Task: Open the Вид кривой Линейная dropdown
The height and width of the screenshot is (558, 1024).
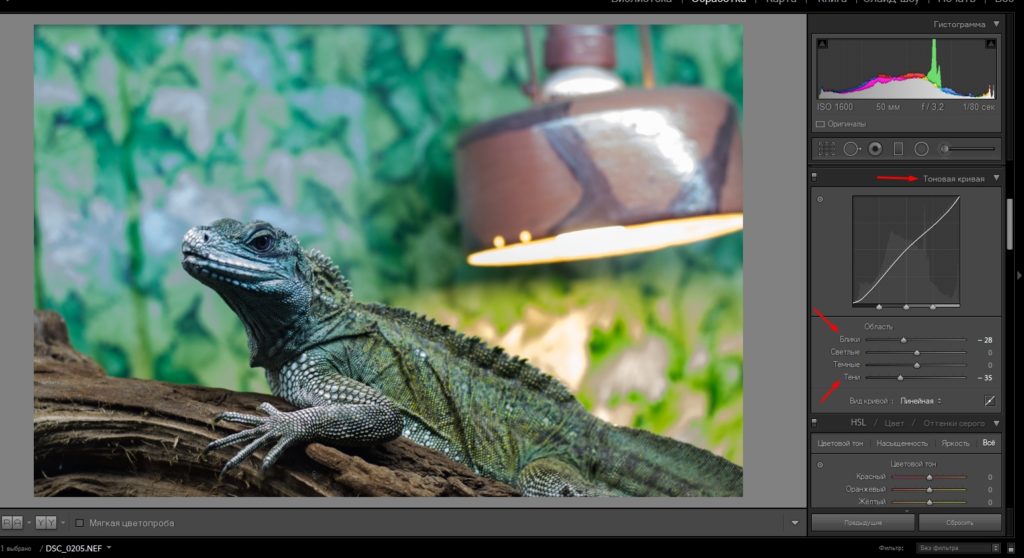Action: pos(922,401)
